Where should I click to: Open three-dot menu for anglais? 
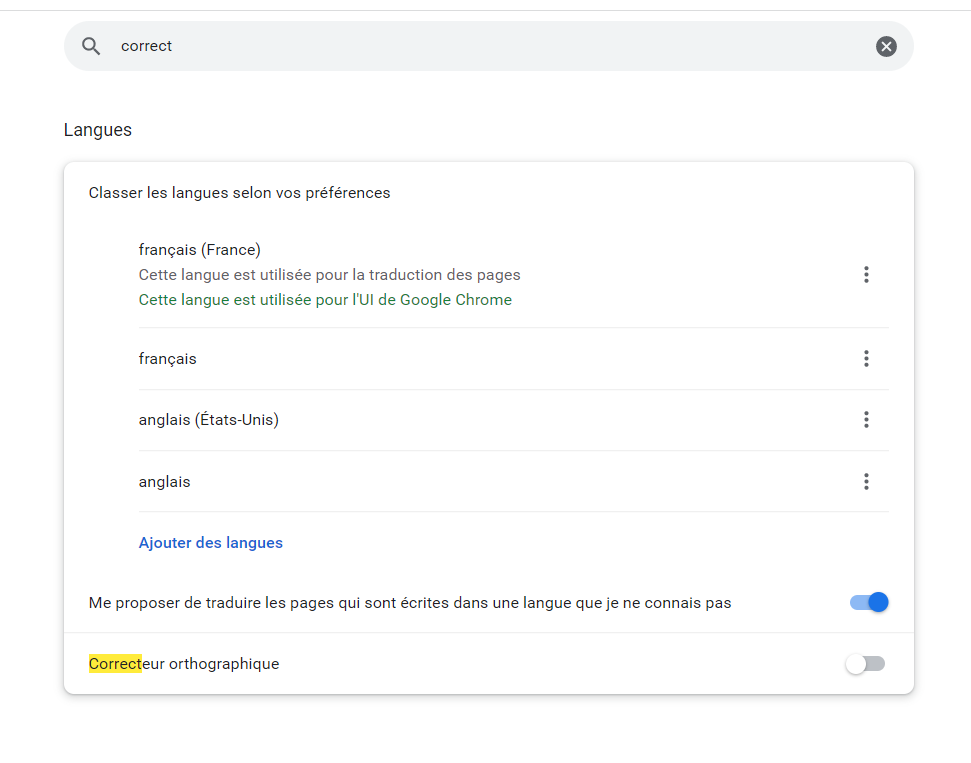(x=866, y=482)
